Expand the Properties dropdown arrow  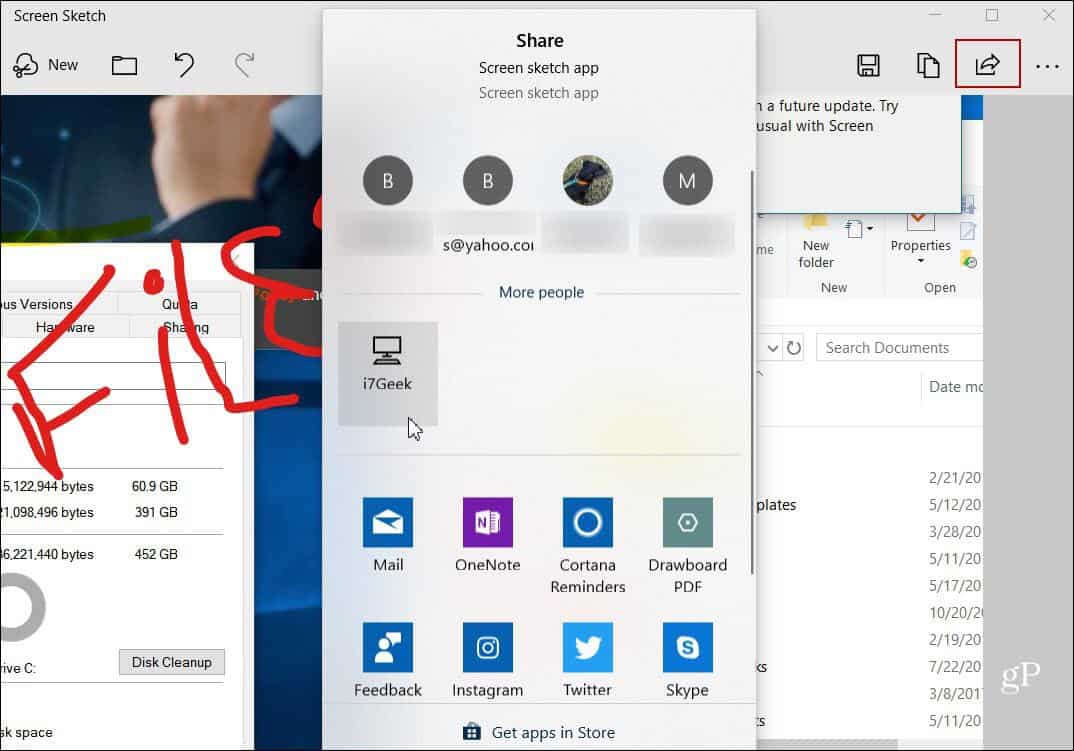tap(921, 261)
